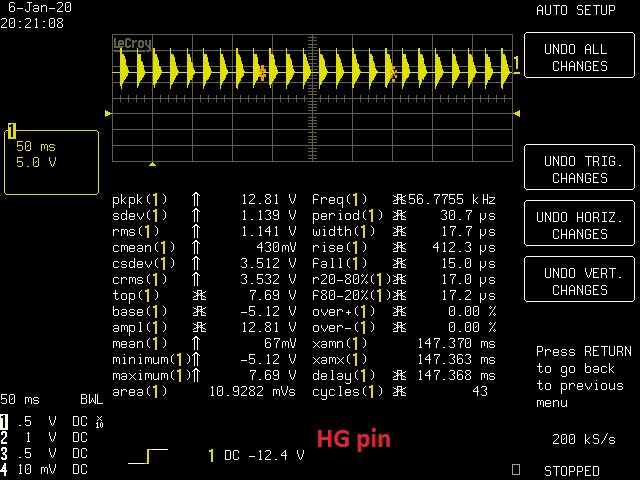
Task: Click the cycles(1) measurement status icon
Action: point(399,391)
